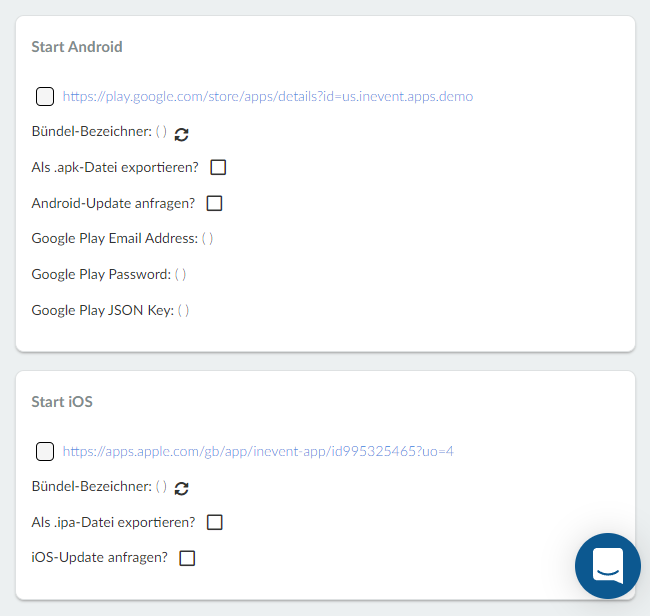Refresh the iOS Bündel-Bezeichner
Viewport: 650px width, 616px height.
(x=181, y=489)
